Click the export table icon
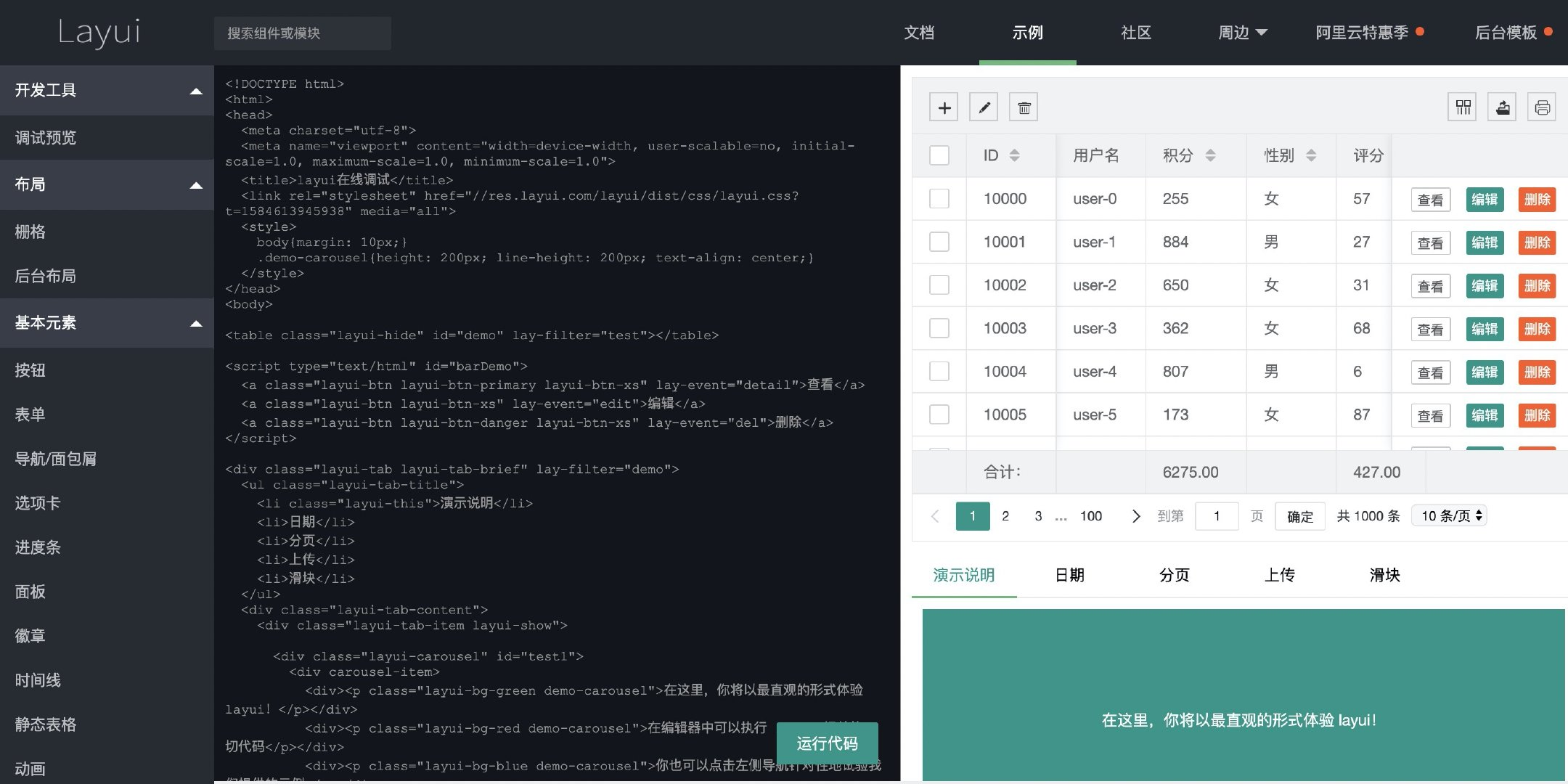 pyautogui.click(x=1502, y=107)
